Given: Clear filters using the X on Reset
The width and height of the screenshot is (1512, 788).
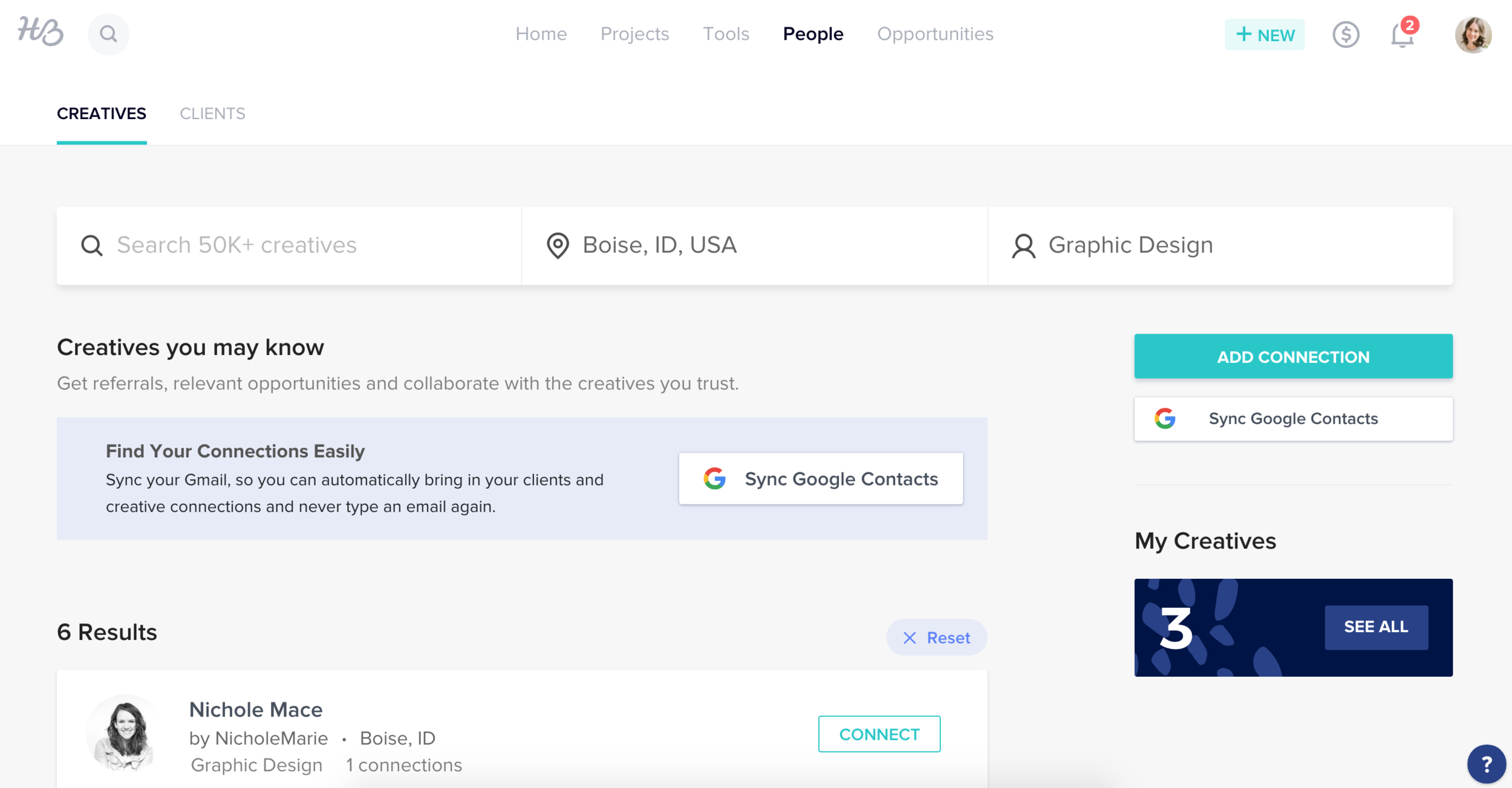Looking at the screenshot, I should (908, 637).
